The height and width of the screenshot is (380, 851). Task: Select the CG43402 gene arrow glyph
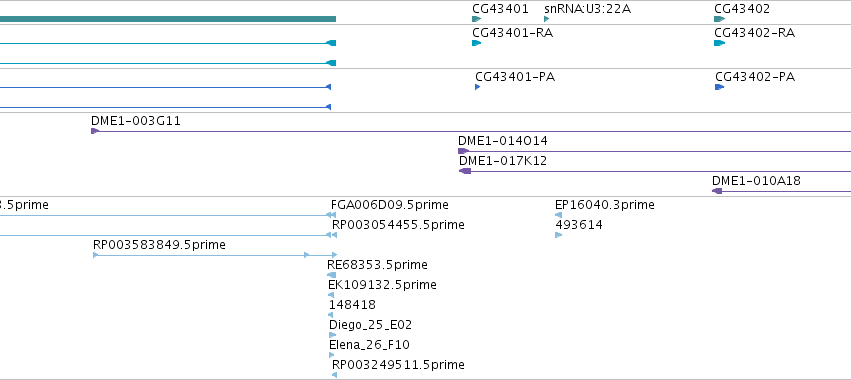tap(719, 19)
